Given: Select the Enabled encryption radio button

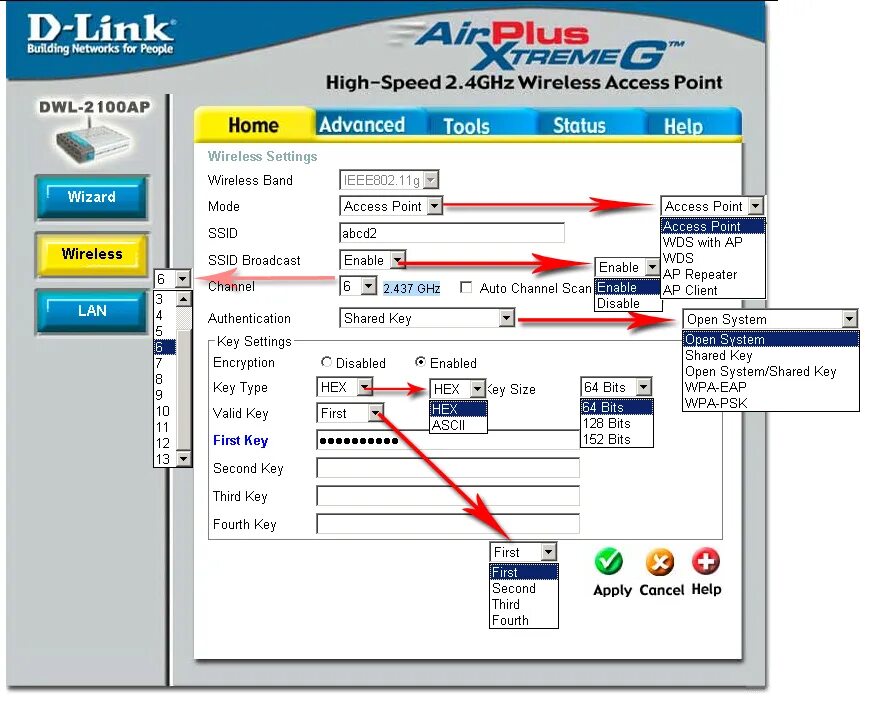Looking at the screenshot, I should 420,362.
